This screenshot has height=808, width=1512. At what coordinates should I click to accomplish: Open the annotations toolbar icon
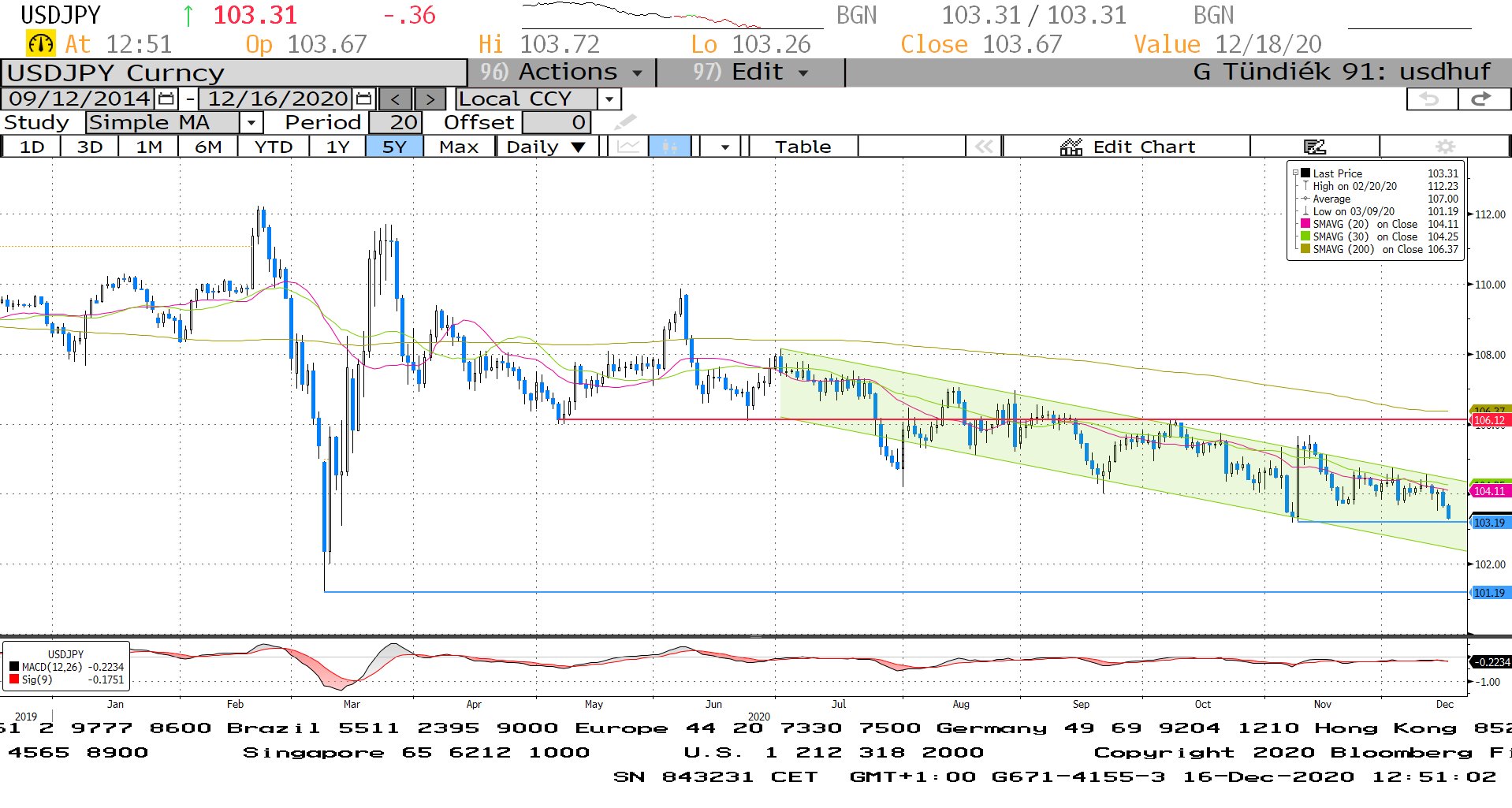click(x=1314, y=147)
